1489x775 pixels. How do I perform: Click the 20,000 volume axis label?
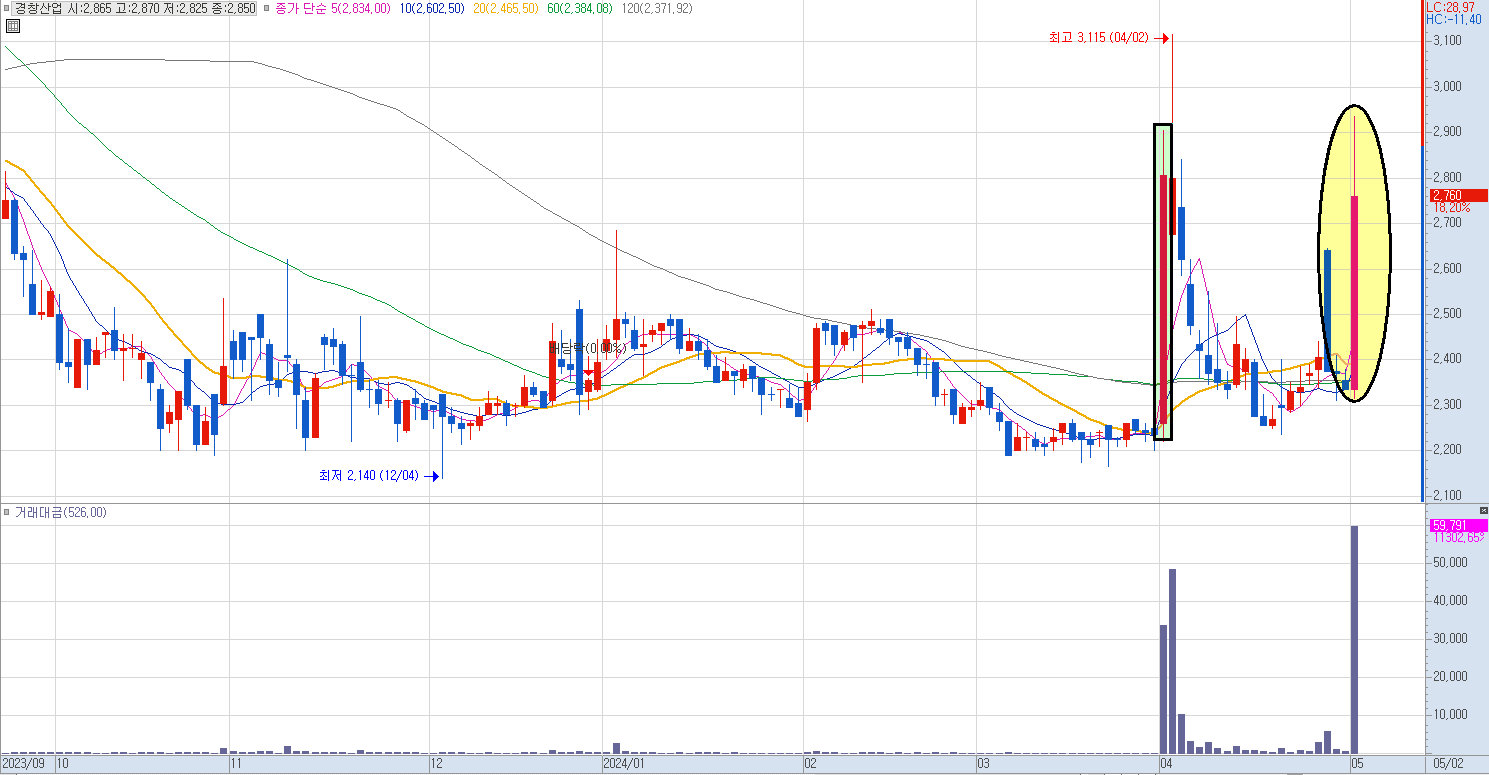pos(1450,677)
